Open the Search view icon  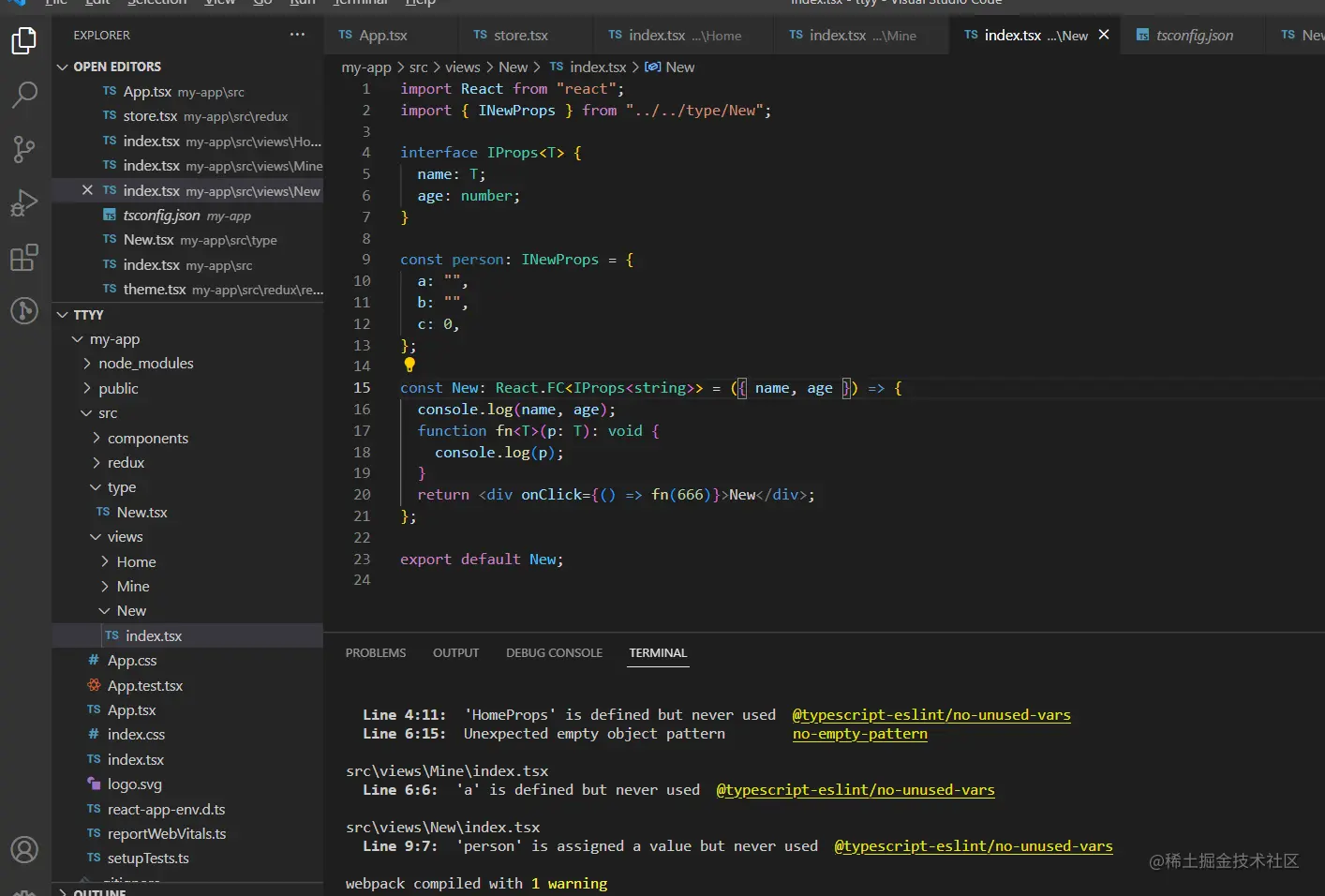coord(24,95)
